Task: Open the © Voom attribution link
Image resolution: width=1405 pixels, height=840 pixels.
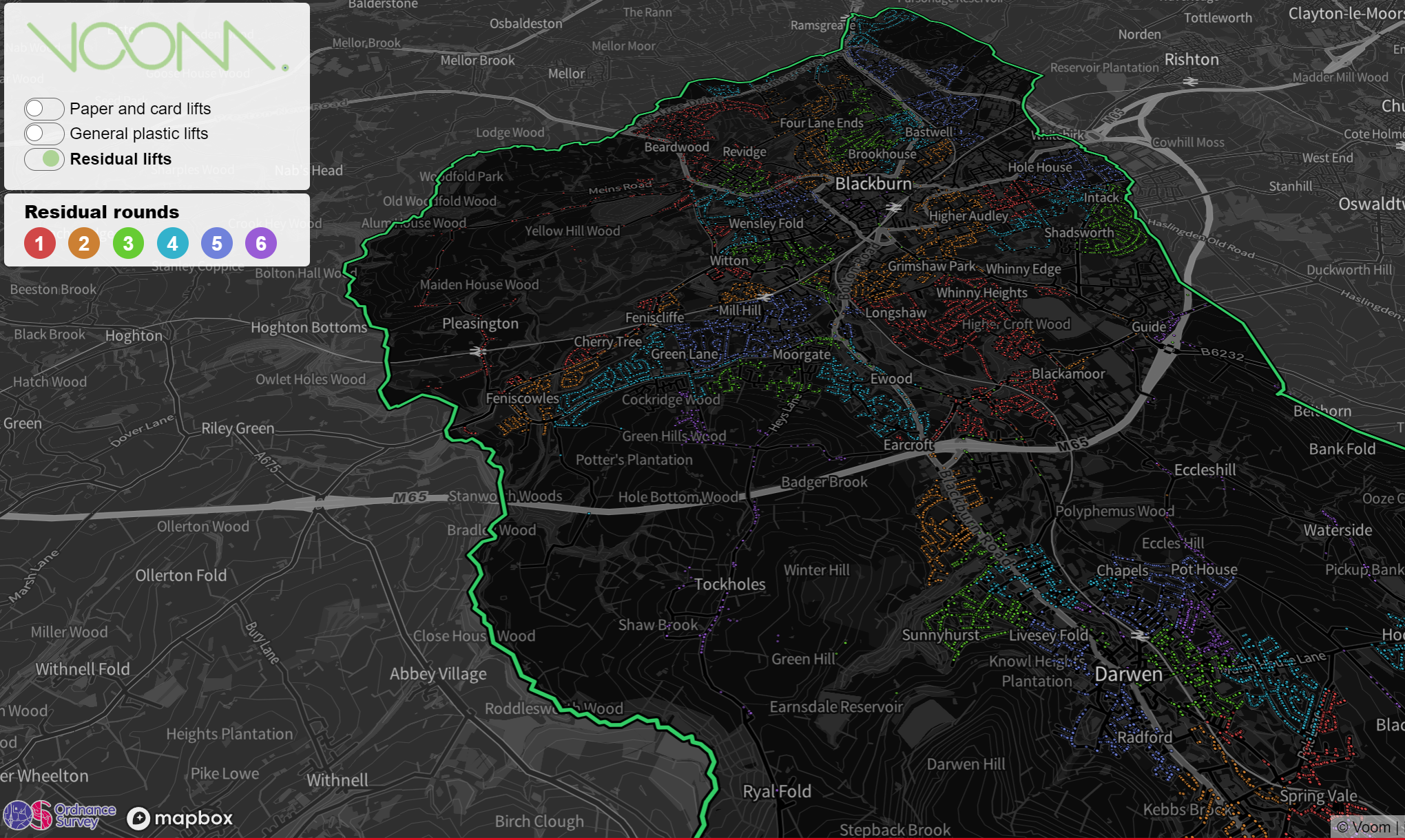Action: coord(1364,827)
